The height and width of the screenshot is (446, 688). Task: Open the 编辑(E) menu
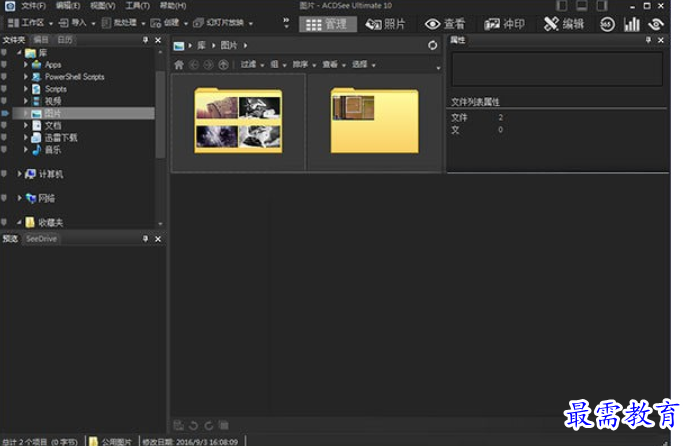68,6
